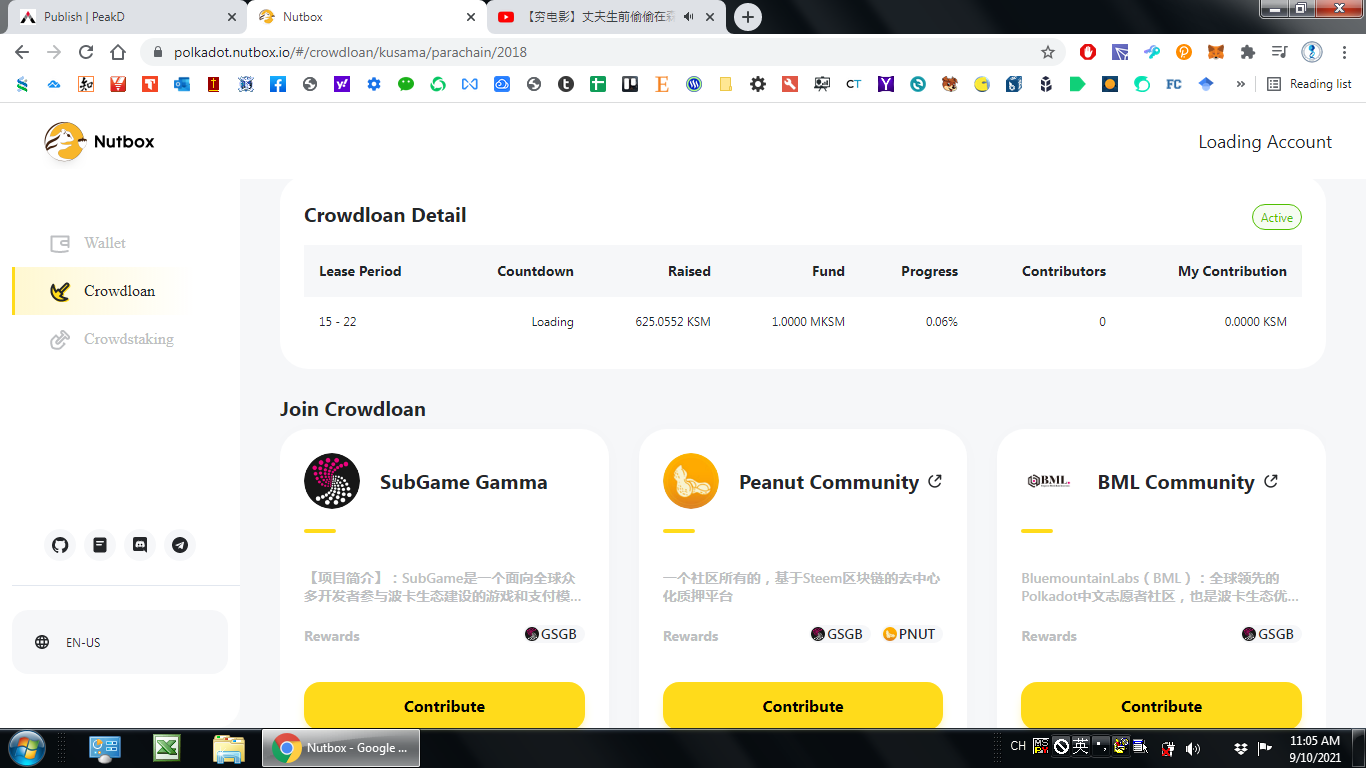Go to the Chrome home page
The width and height of the screenshot is (1366, 768).
[x=118, y=52]
